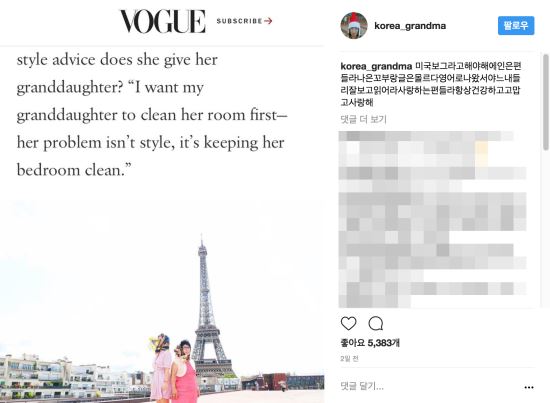Click the comment speech bubble icon
Viewport: 550px width, 403px height.
click(x=376, y=323)
